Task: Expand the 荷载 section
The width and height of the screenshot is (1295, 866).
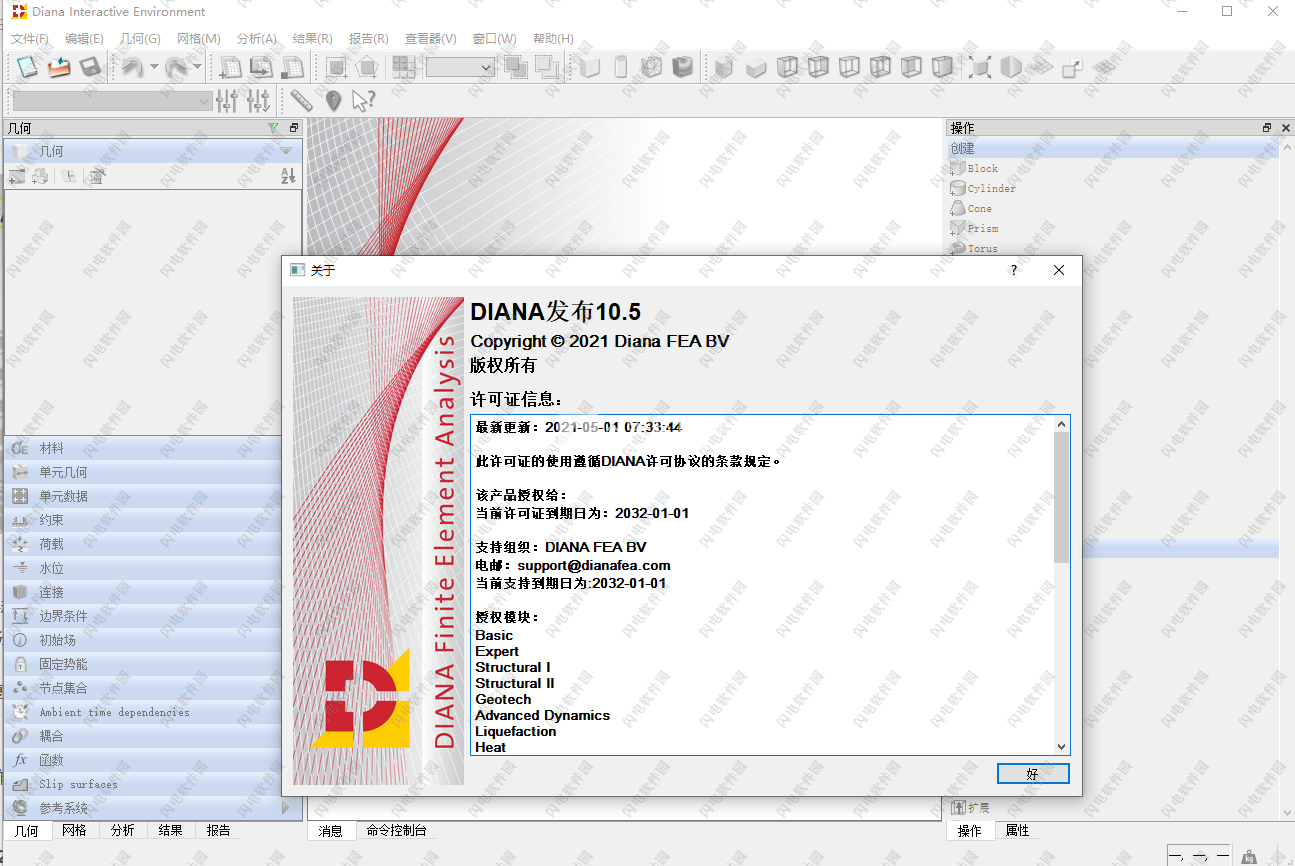Action: point(144,544)
